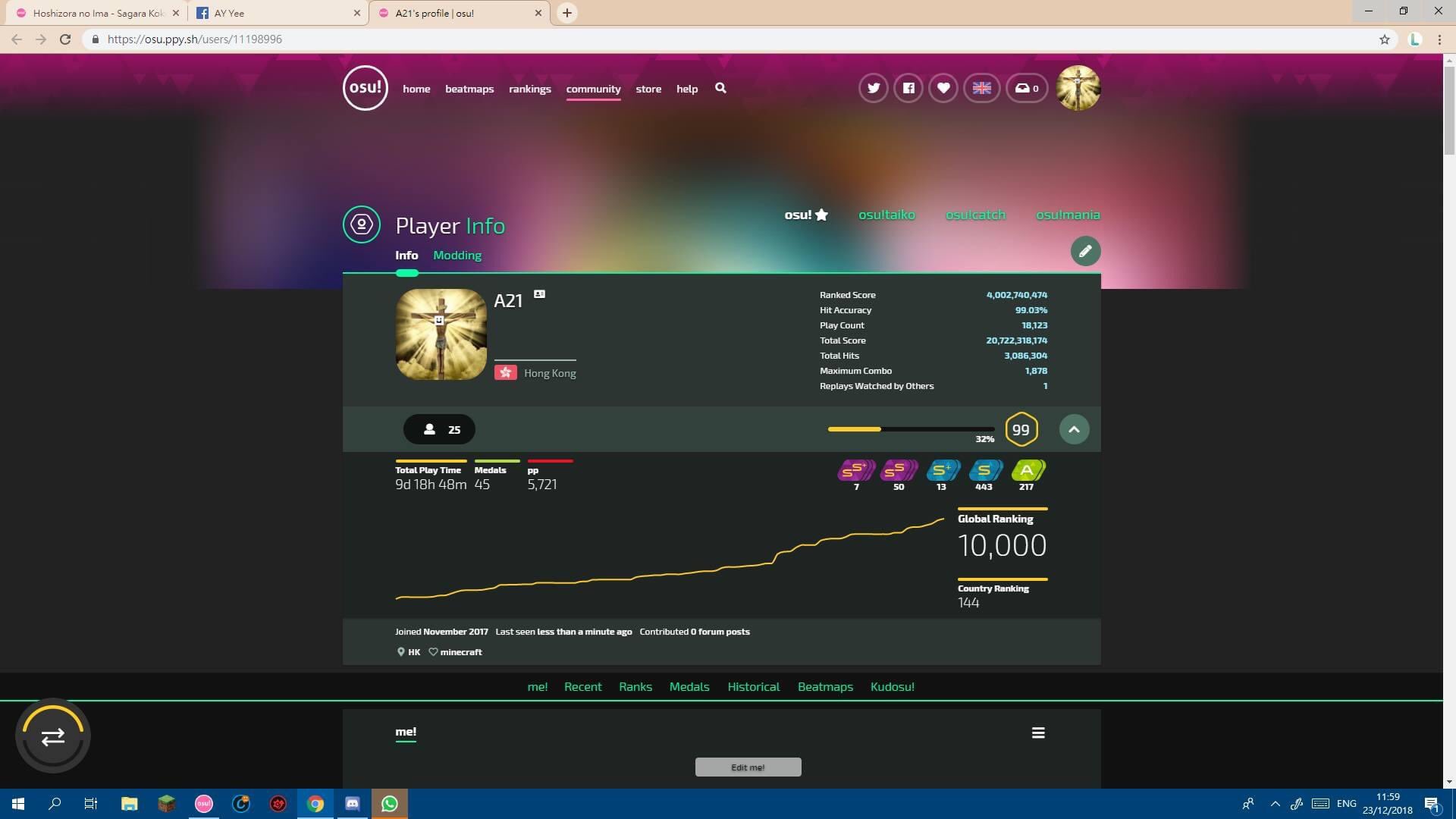Open Chrome's three-dot menu

pyautogui.click(x=1439, y=39)
